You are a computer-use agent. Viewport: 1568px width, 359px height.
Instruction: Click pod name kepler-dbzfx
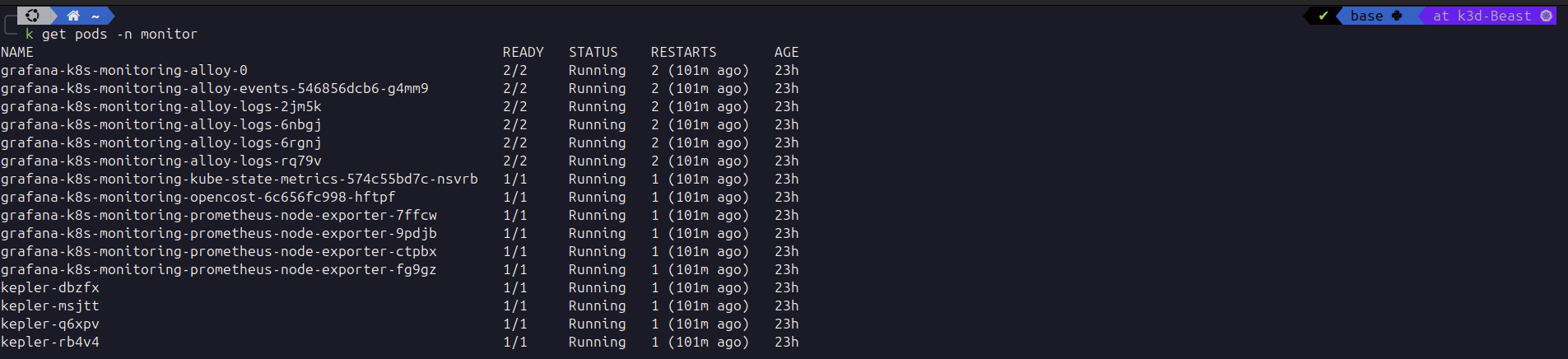[x=50, y=287]
